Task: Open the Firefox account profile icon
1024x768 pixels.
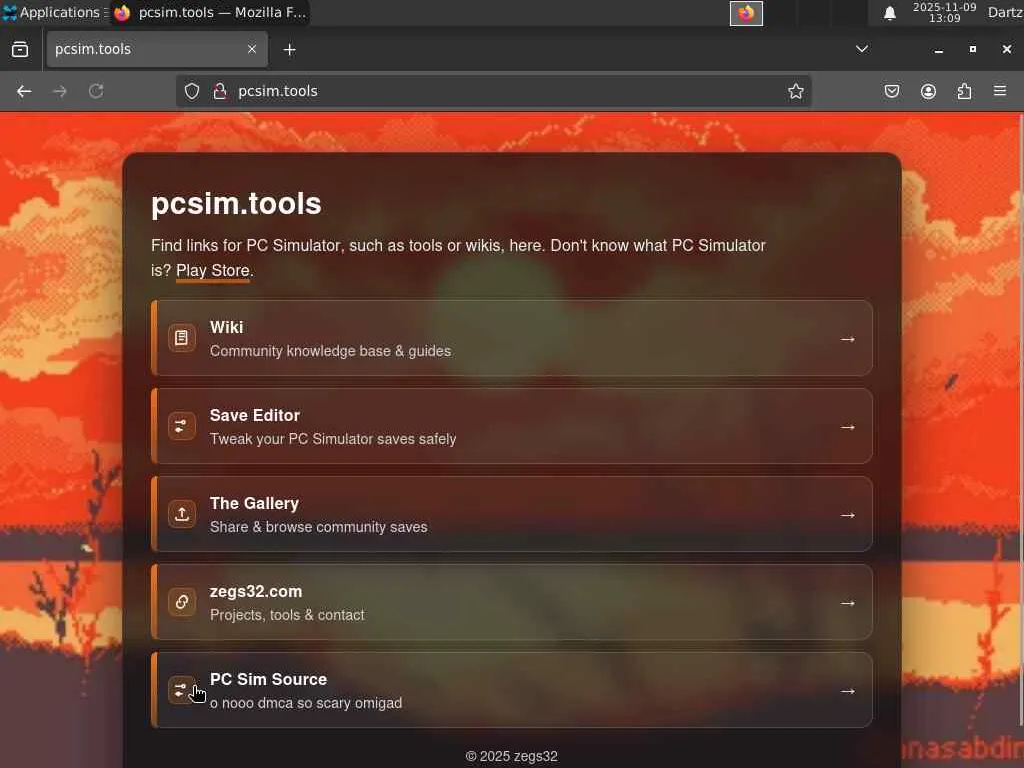Action: pyautogui.click(x=928, y=91)
